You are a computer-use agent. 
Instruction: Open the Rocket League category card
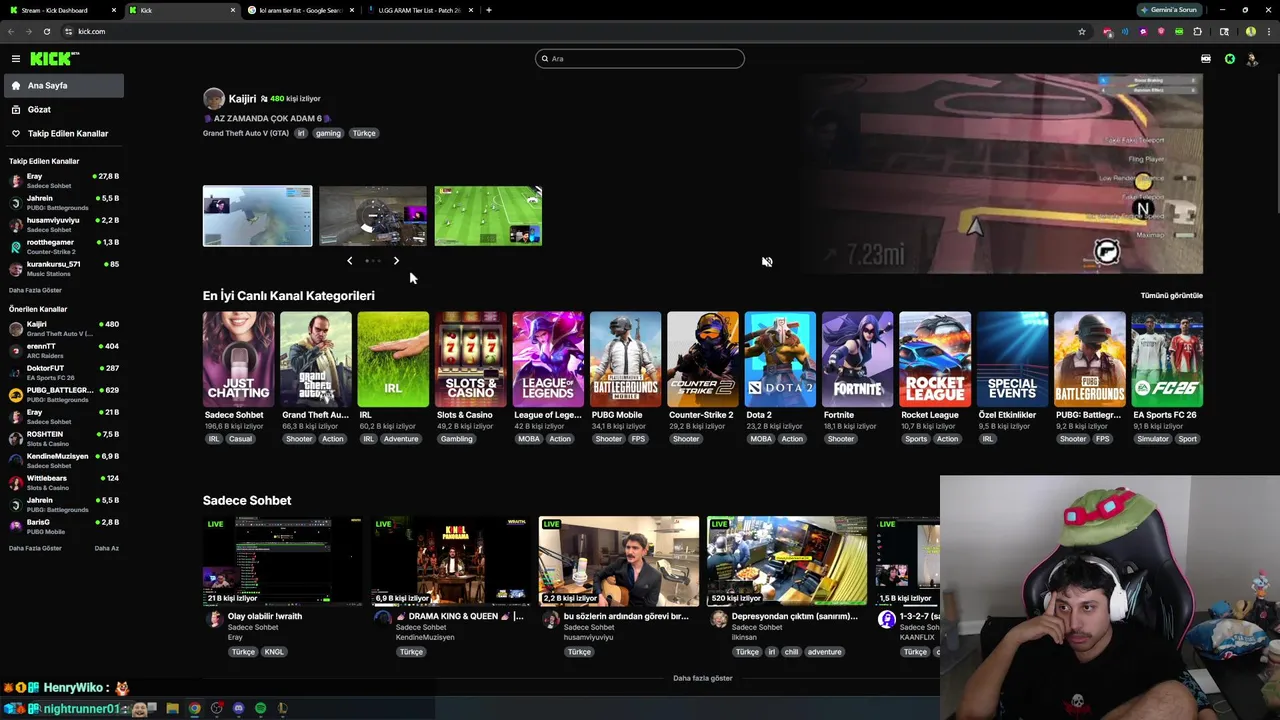coord(935,359)
